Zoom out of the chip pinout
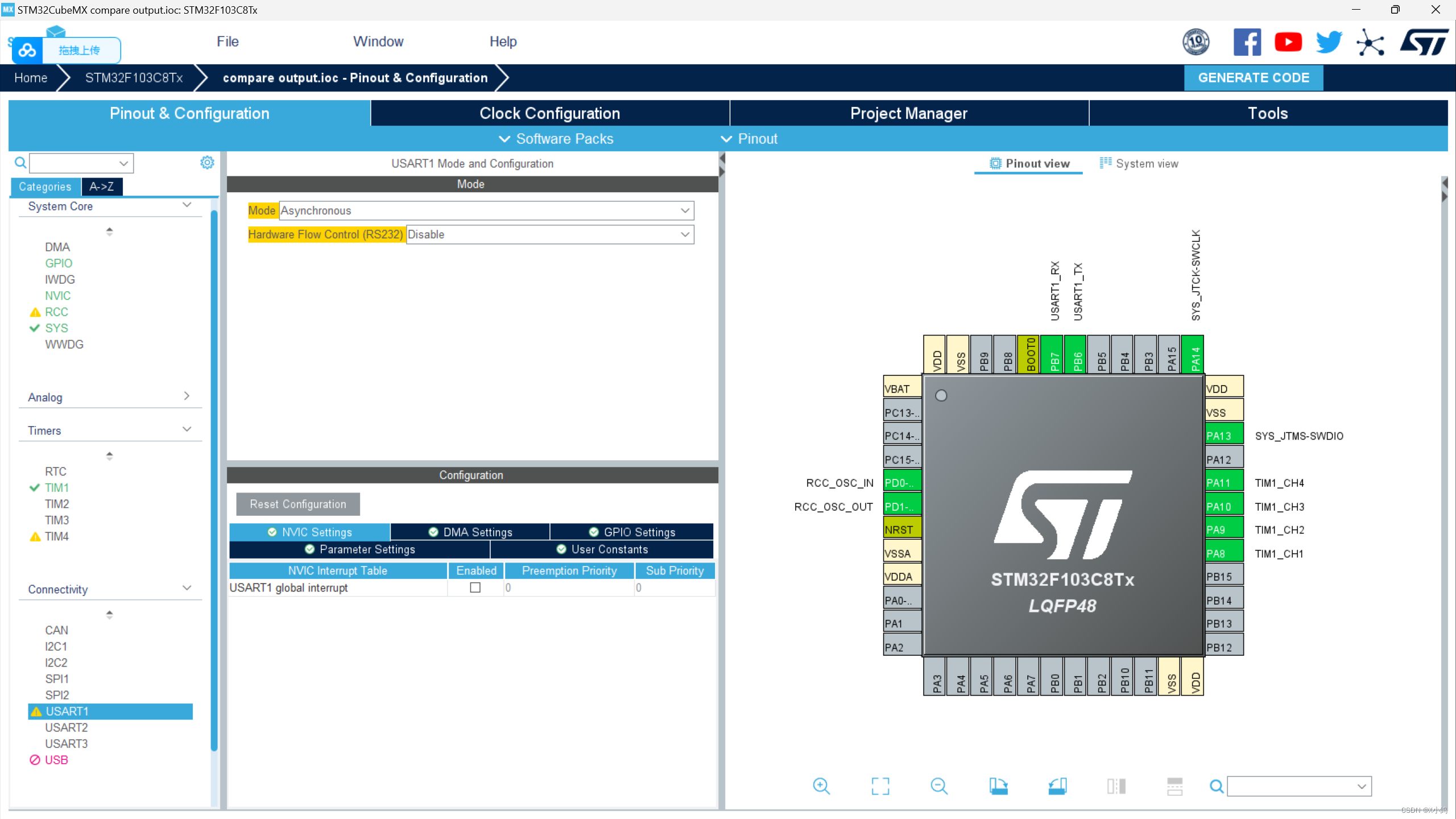The height and width of the screenshot is (819, 1456). point(939,786)
